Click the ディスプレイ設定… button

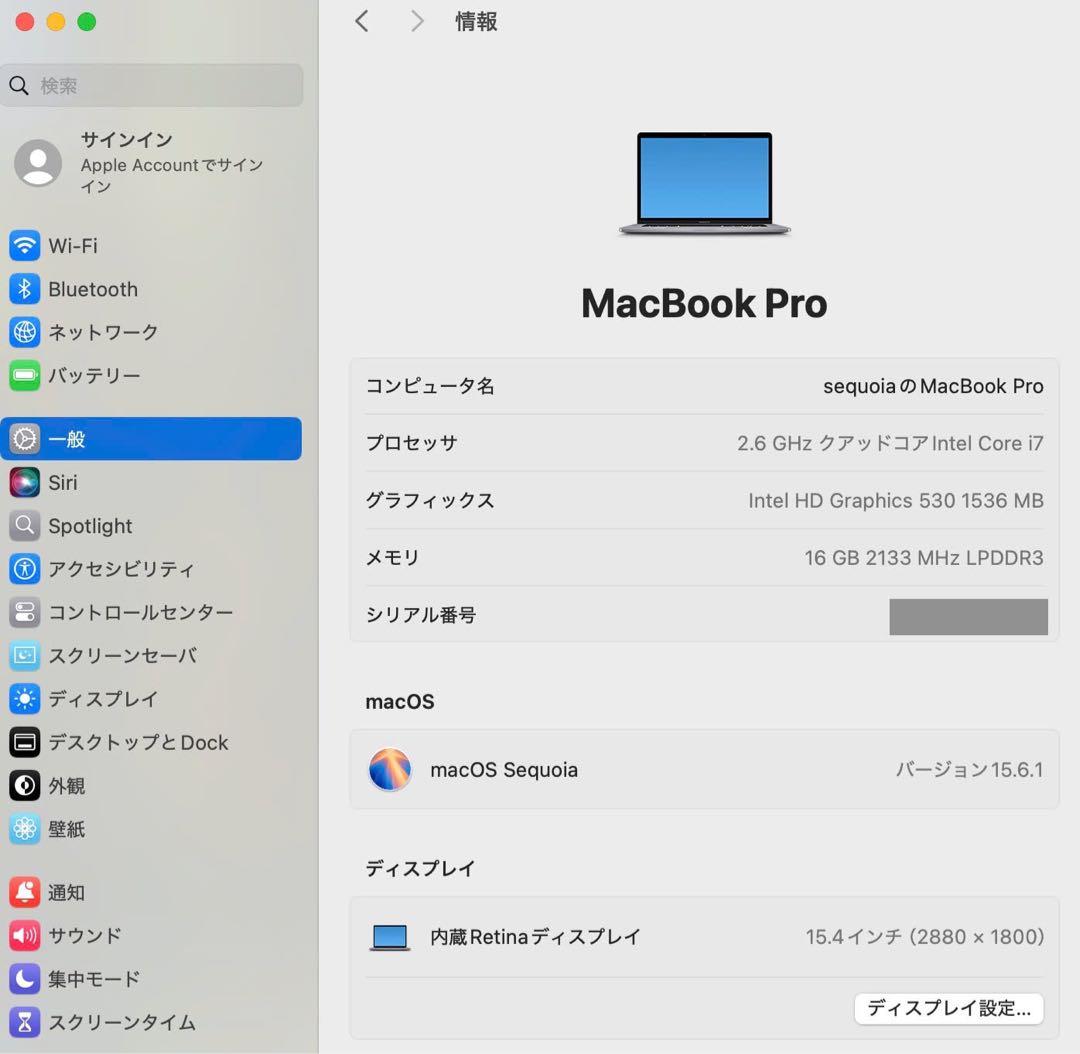click(948, 1008)
